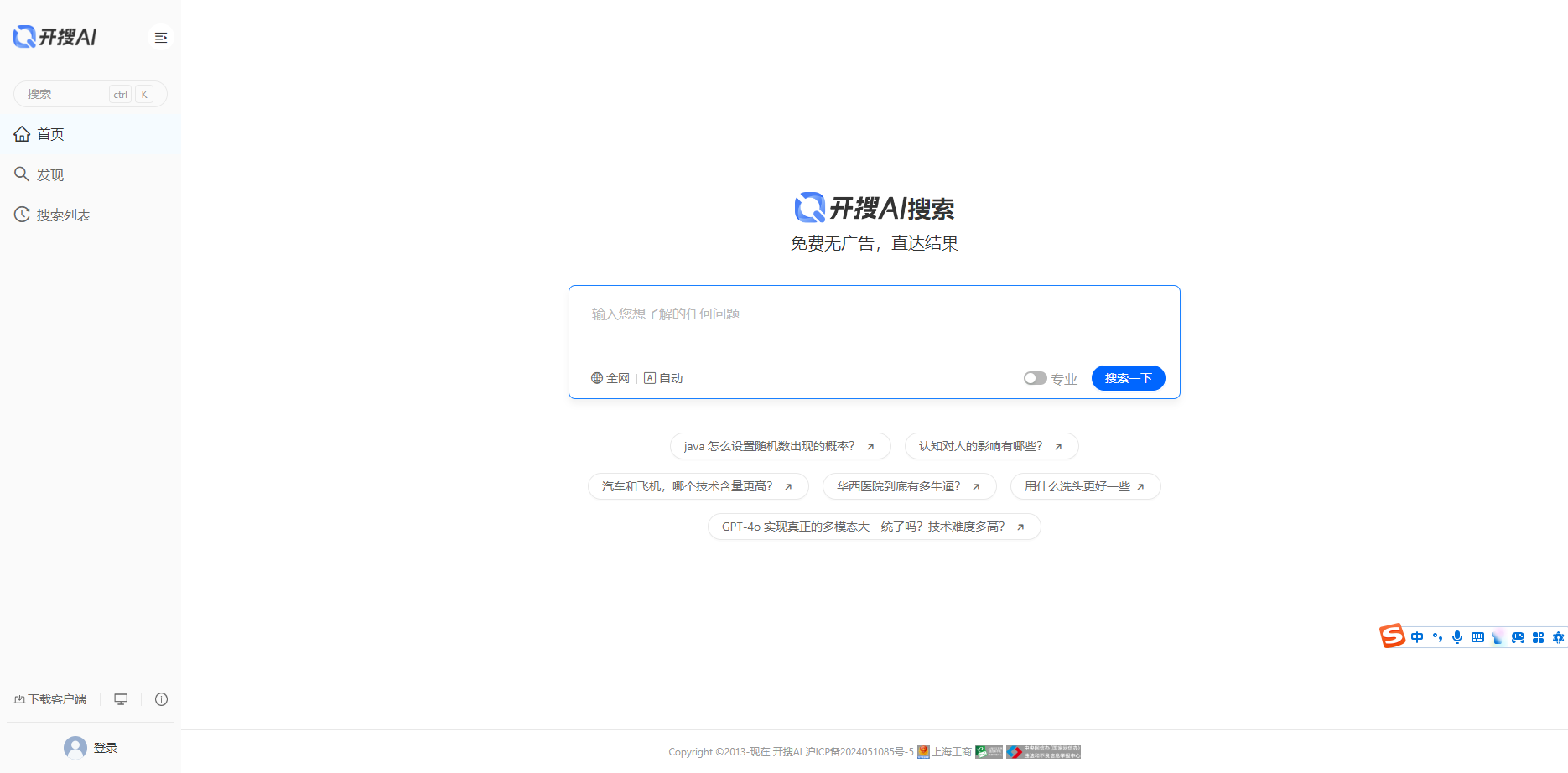
Task: Open the soft keyboard icon in IME bar
Action: tap(1477, 637)
